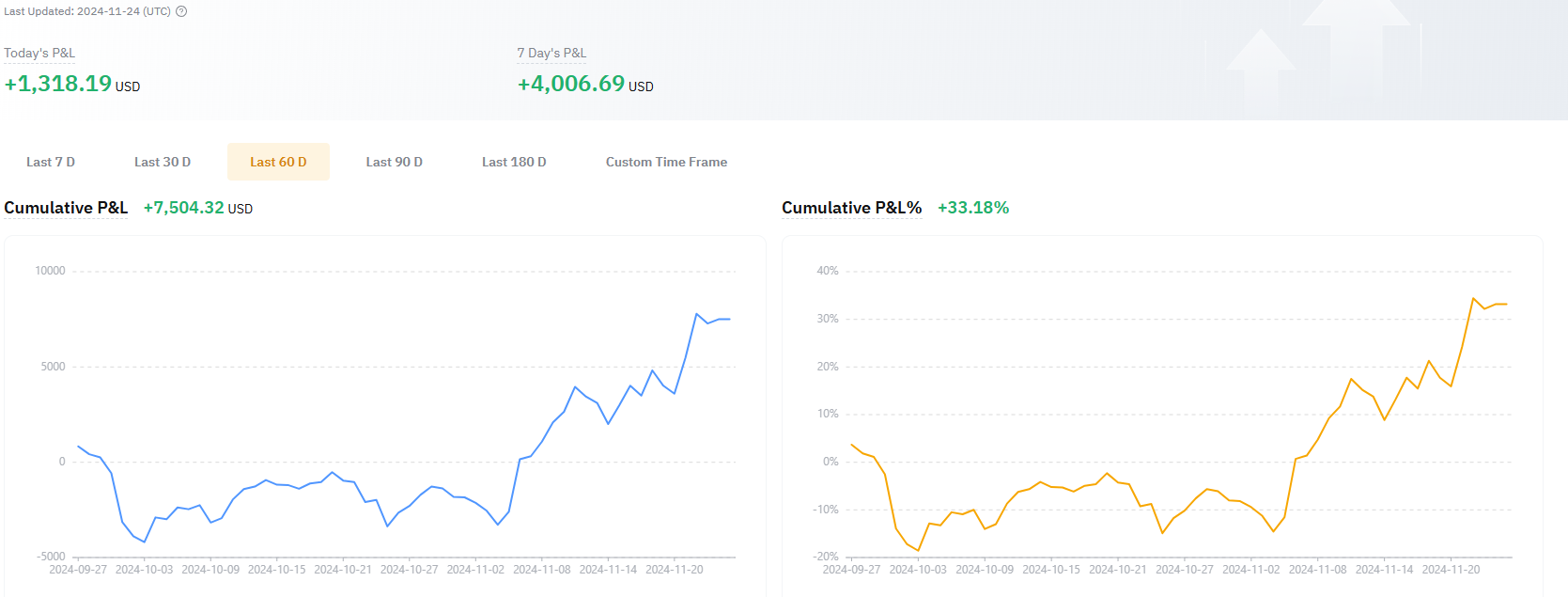Screen dimensions: 1568x597
Task: Click the +33.18% cumulative percentage figure
Action: (973, 208)
